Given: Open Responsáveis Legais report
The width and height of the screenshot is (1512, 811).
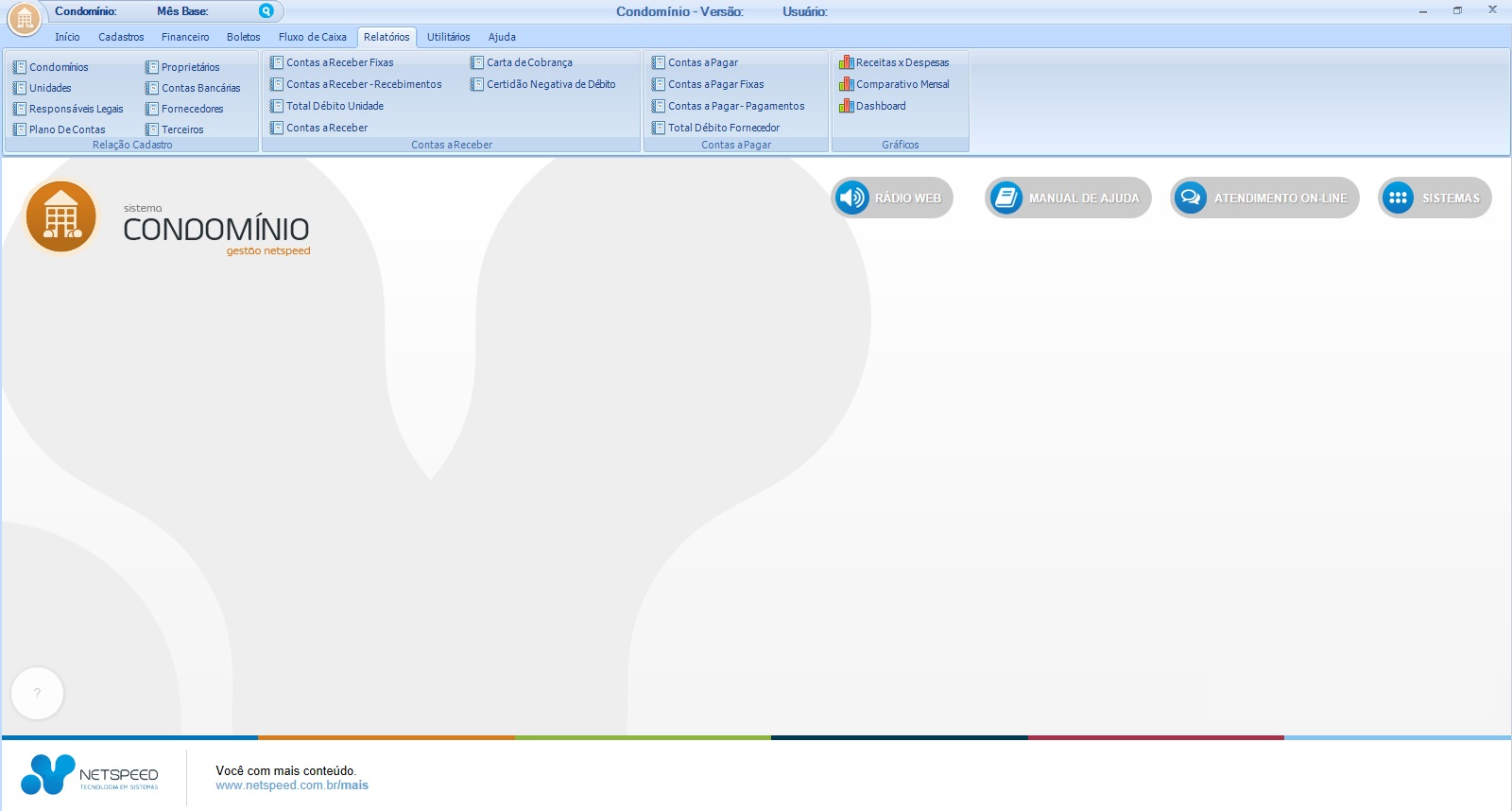Looking at the screenshot, I should tap(68, 109).
